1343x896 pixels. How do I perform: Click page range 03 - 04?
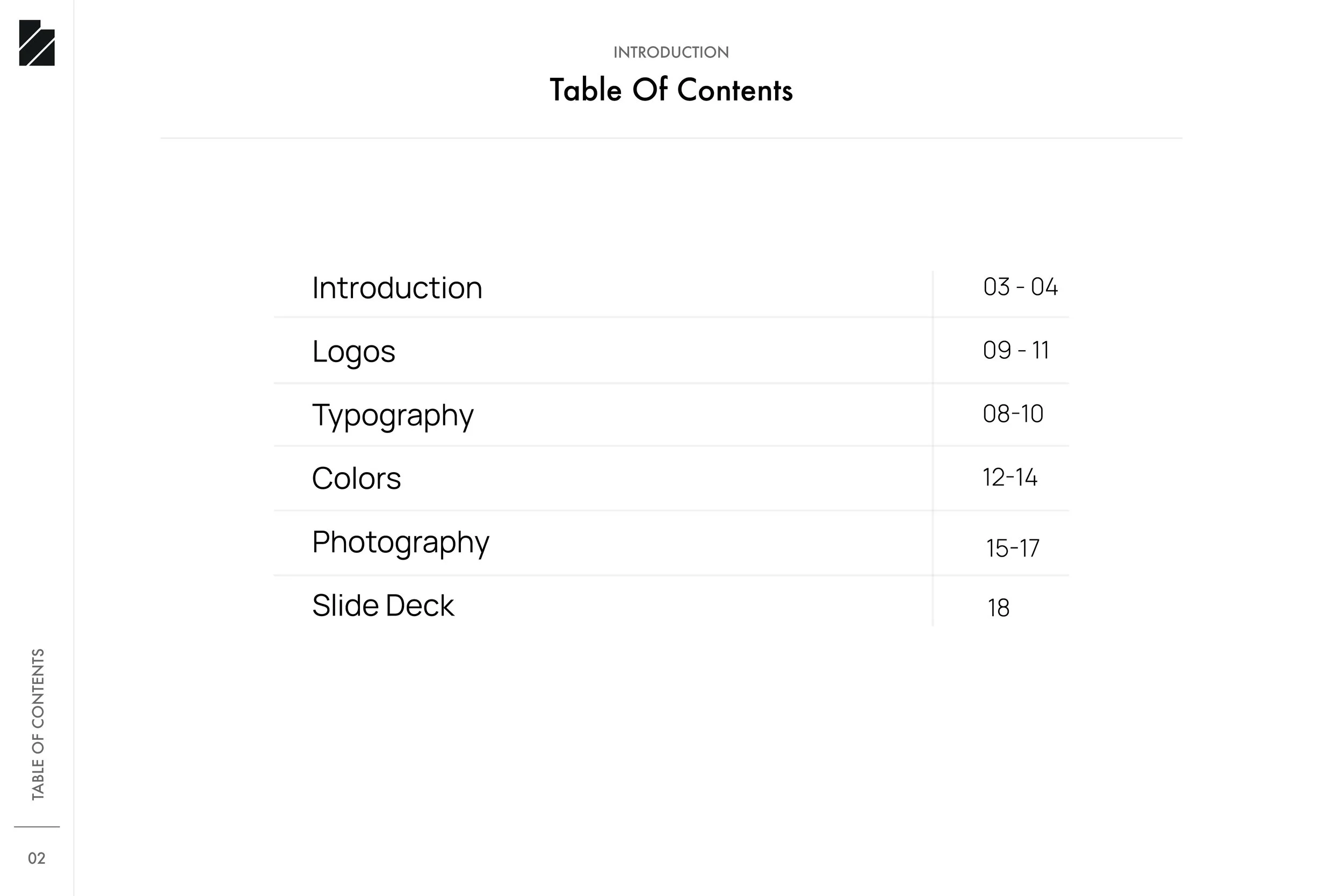click(1020, 287)
